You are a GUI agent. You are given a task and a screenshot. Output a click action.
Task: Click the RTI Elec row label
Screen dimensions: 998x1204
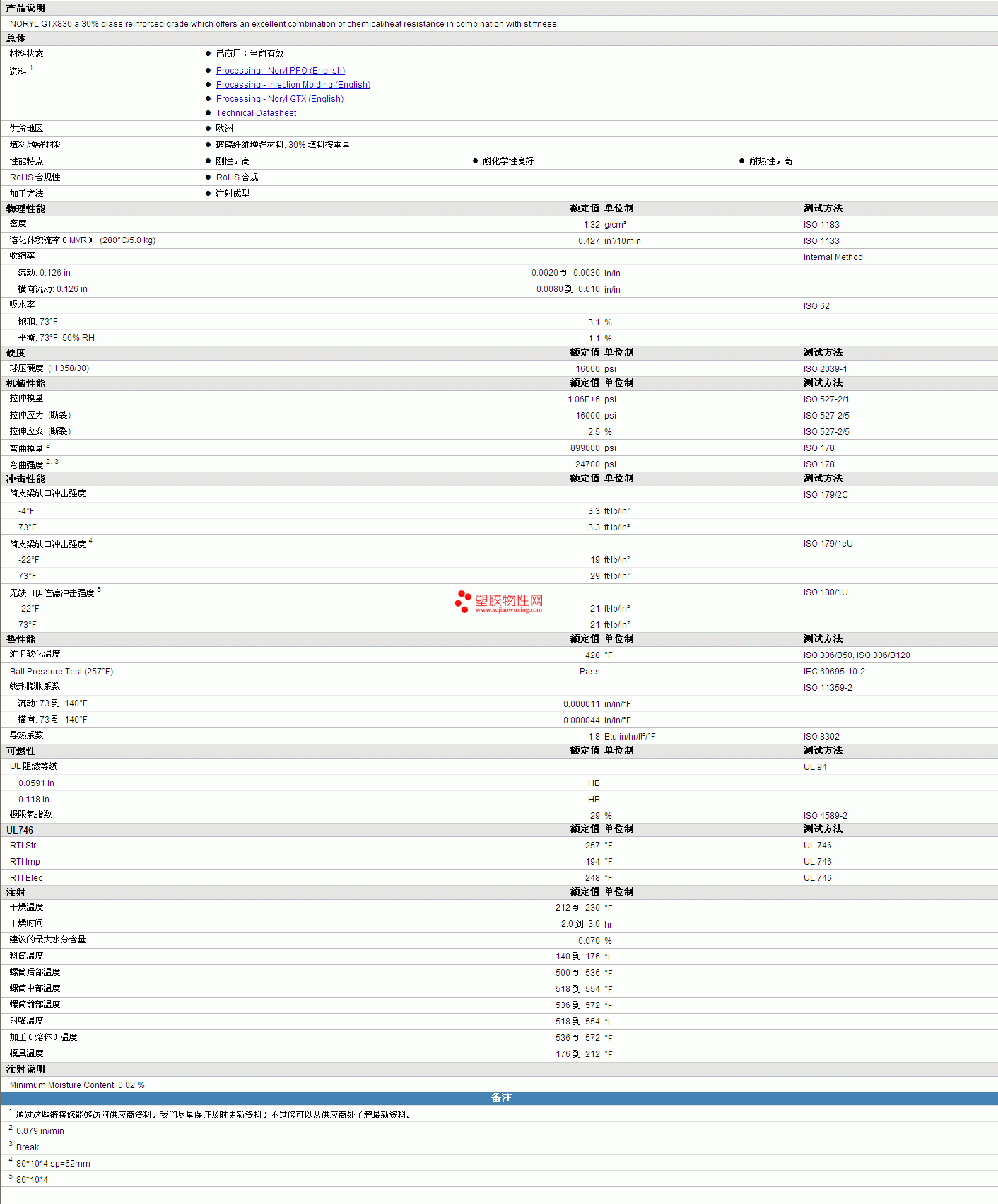click(x=26, y=878)
